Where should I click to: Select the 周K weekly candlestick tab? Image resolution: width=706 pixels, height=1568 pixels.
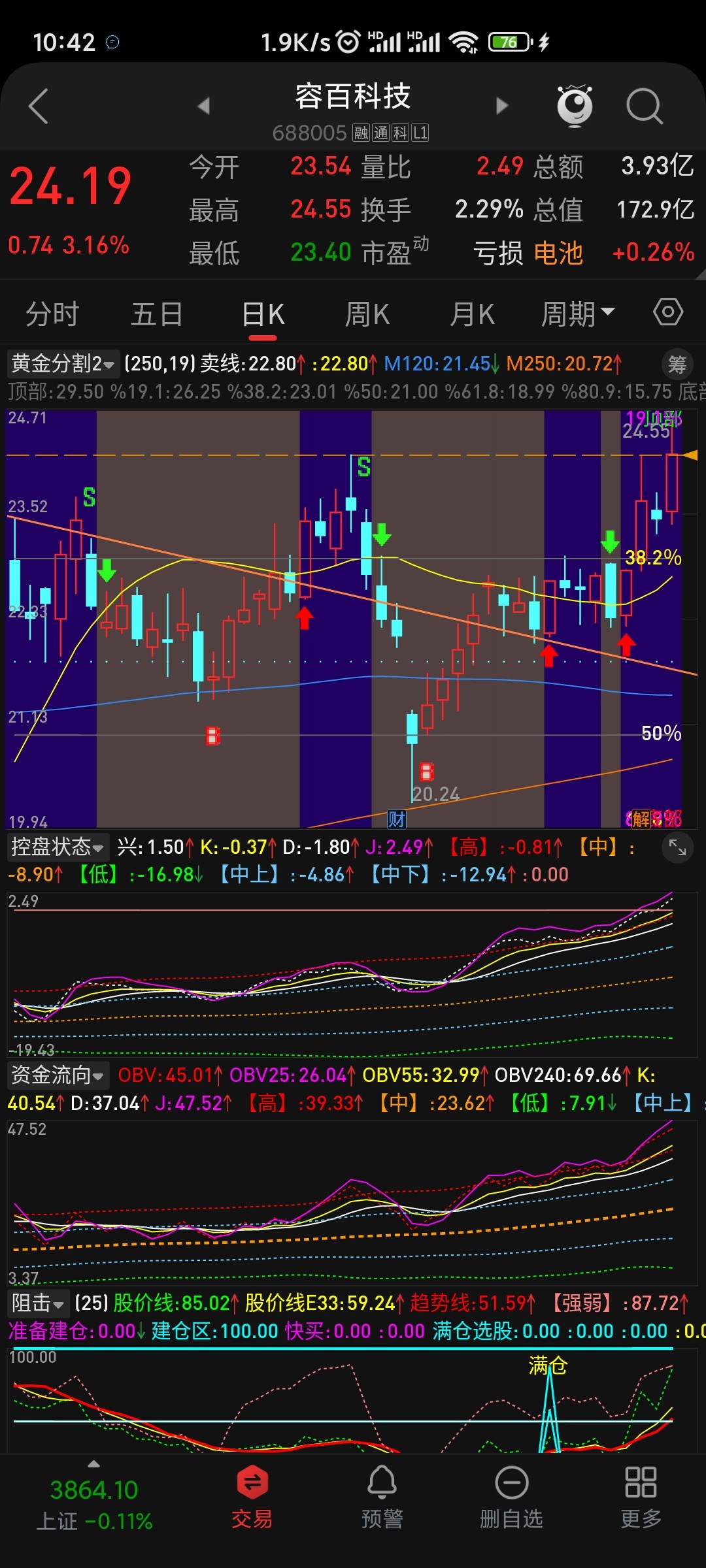[x=367, y=314]
